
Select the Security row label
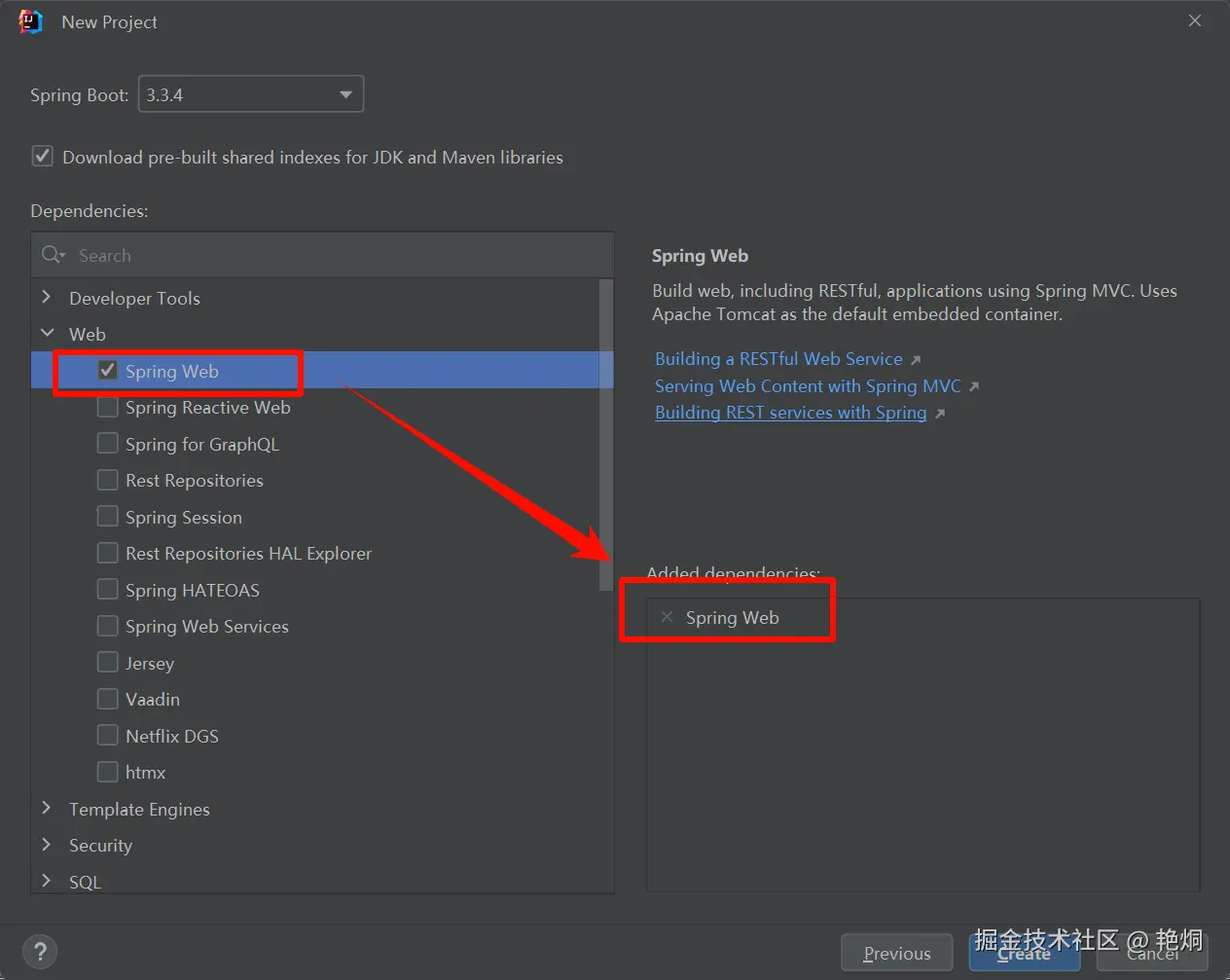tap(100, 845)
